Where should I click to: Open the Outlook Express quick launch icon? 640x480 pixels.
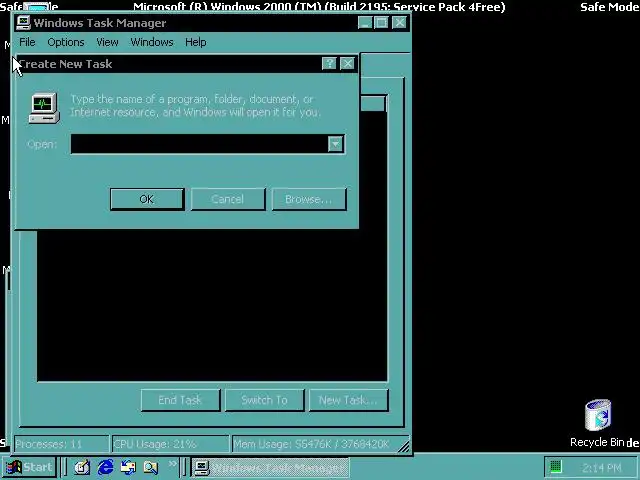(128, 467)
